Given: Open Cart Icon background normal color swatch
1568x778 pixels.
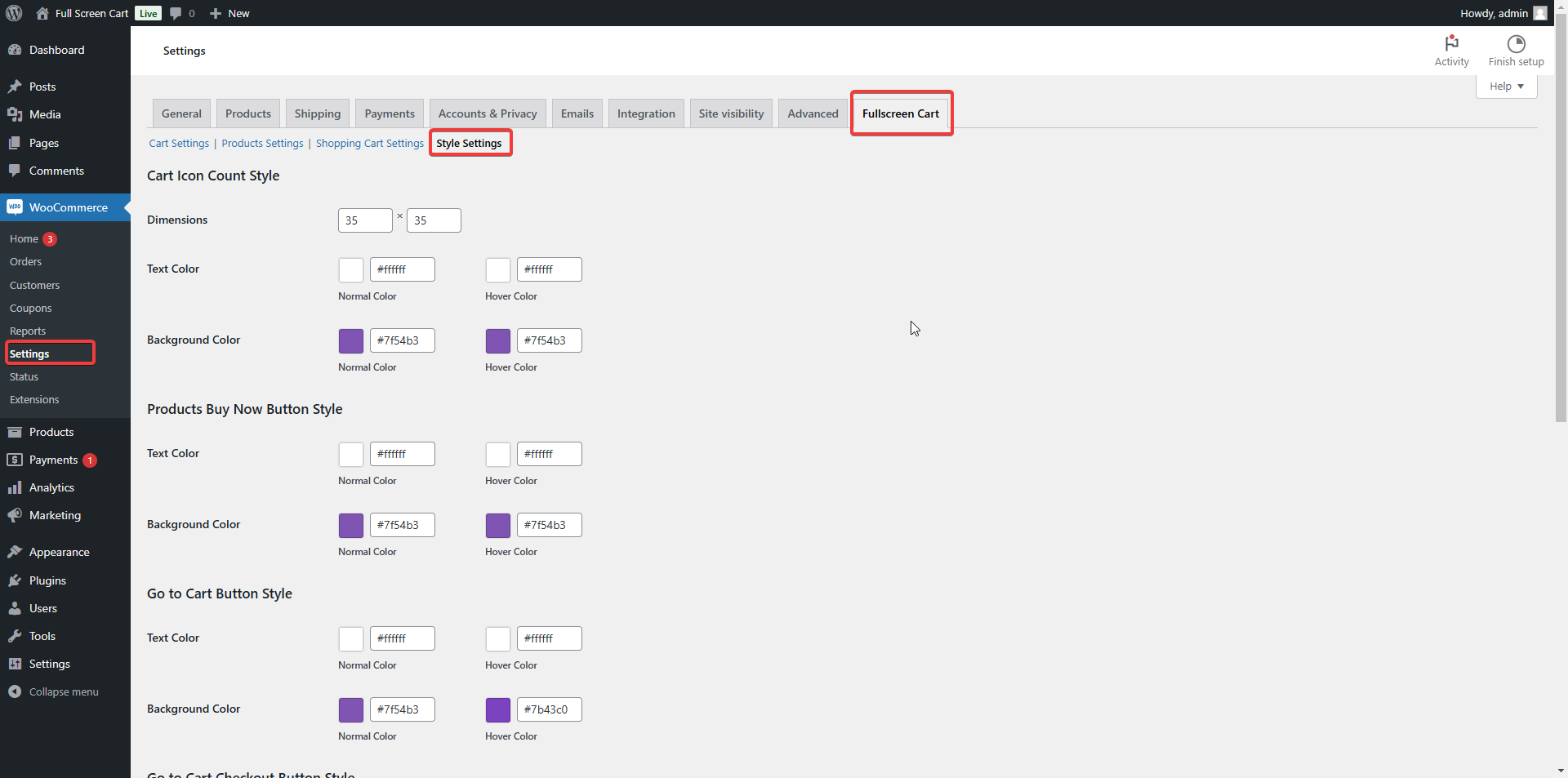Looking at the screenshot, I should click(x=351, y=341).
